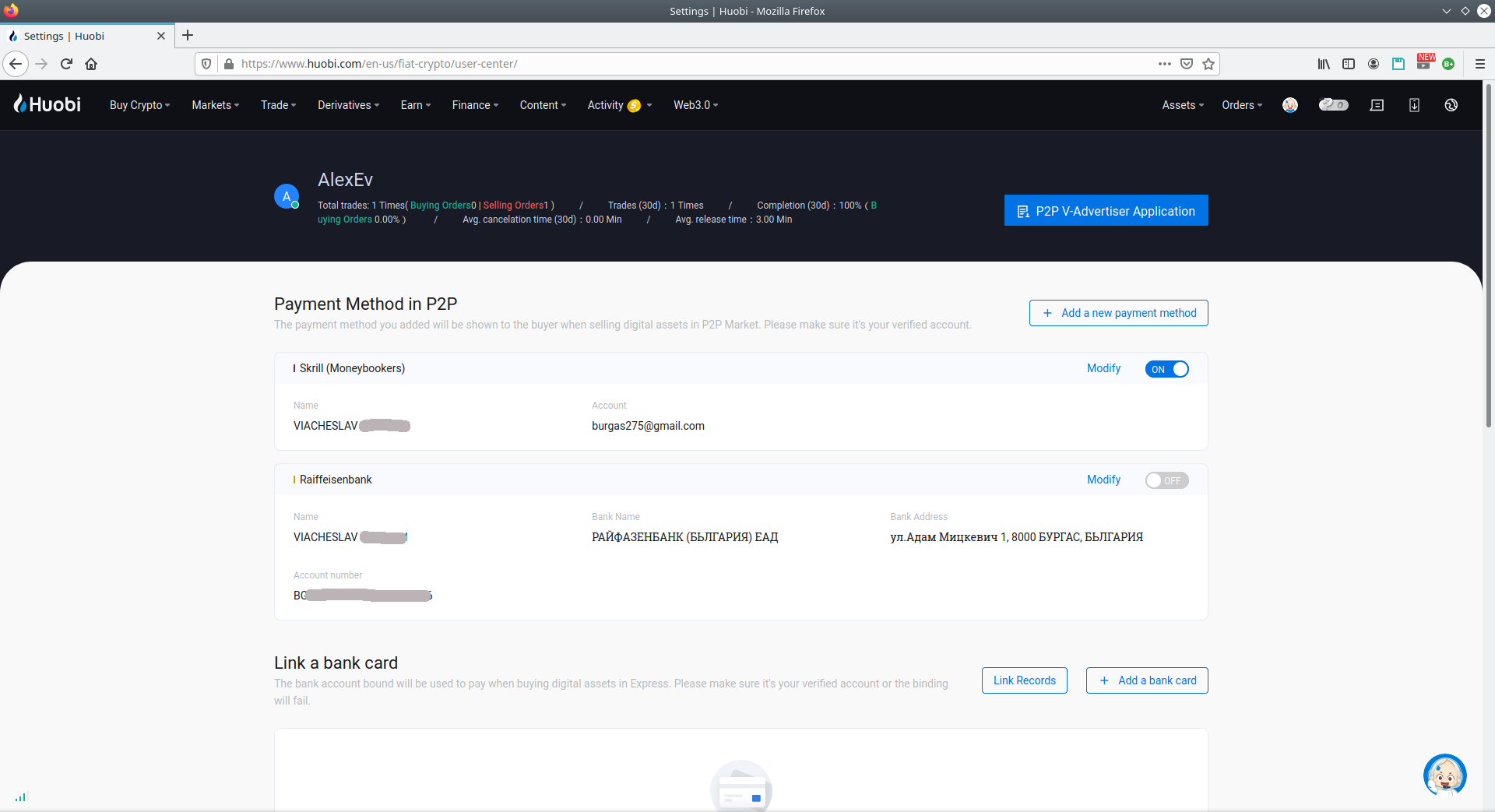
Task: Open the Derivatives dropdown
Action: click(348, 105)
